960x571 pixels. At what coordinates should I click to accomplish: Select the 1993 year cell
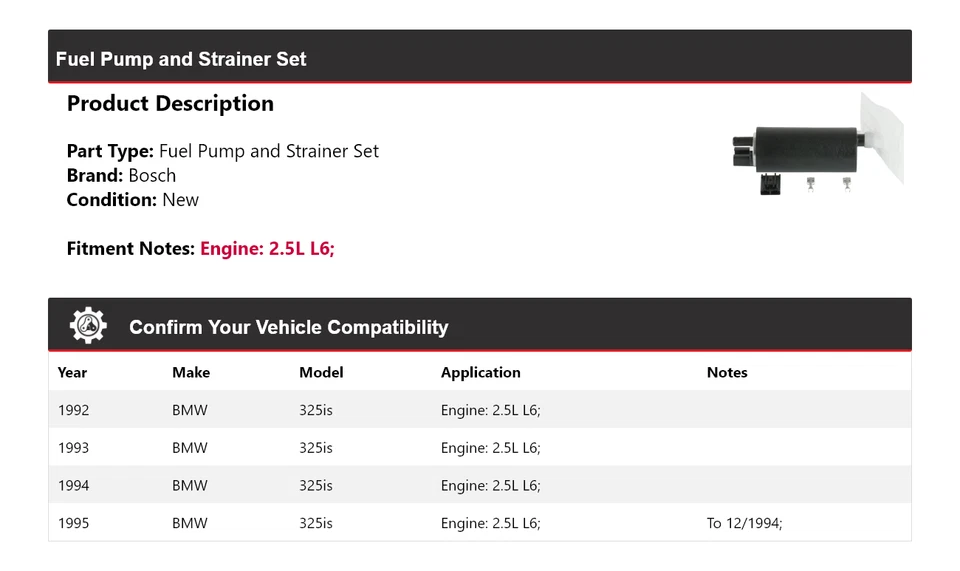[x=73, y=448]
